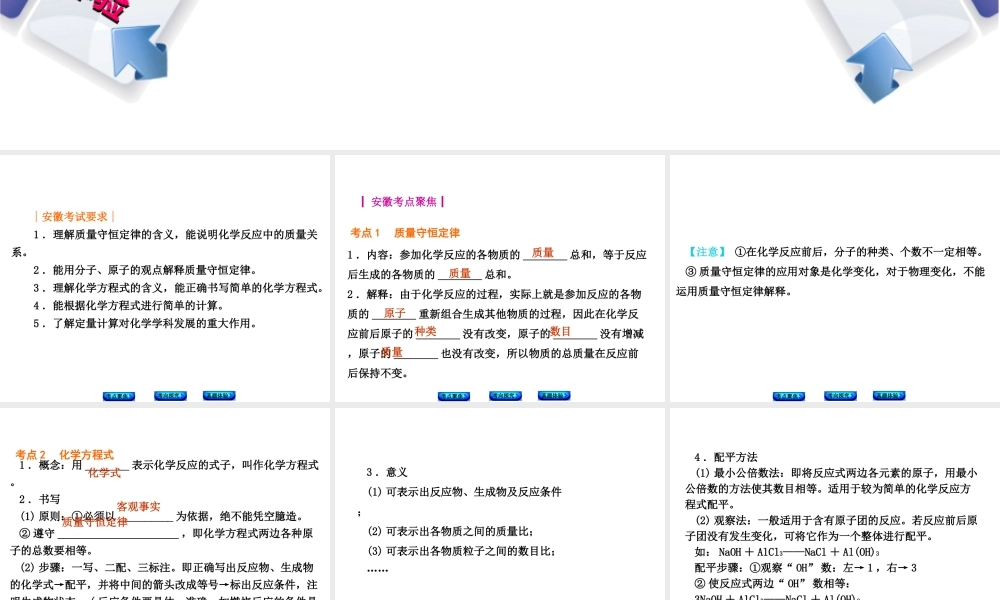The width and height of the screenshot is (1000, 600).
Task: Click the text 3．意义
Action: tap(387, 472)
